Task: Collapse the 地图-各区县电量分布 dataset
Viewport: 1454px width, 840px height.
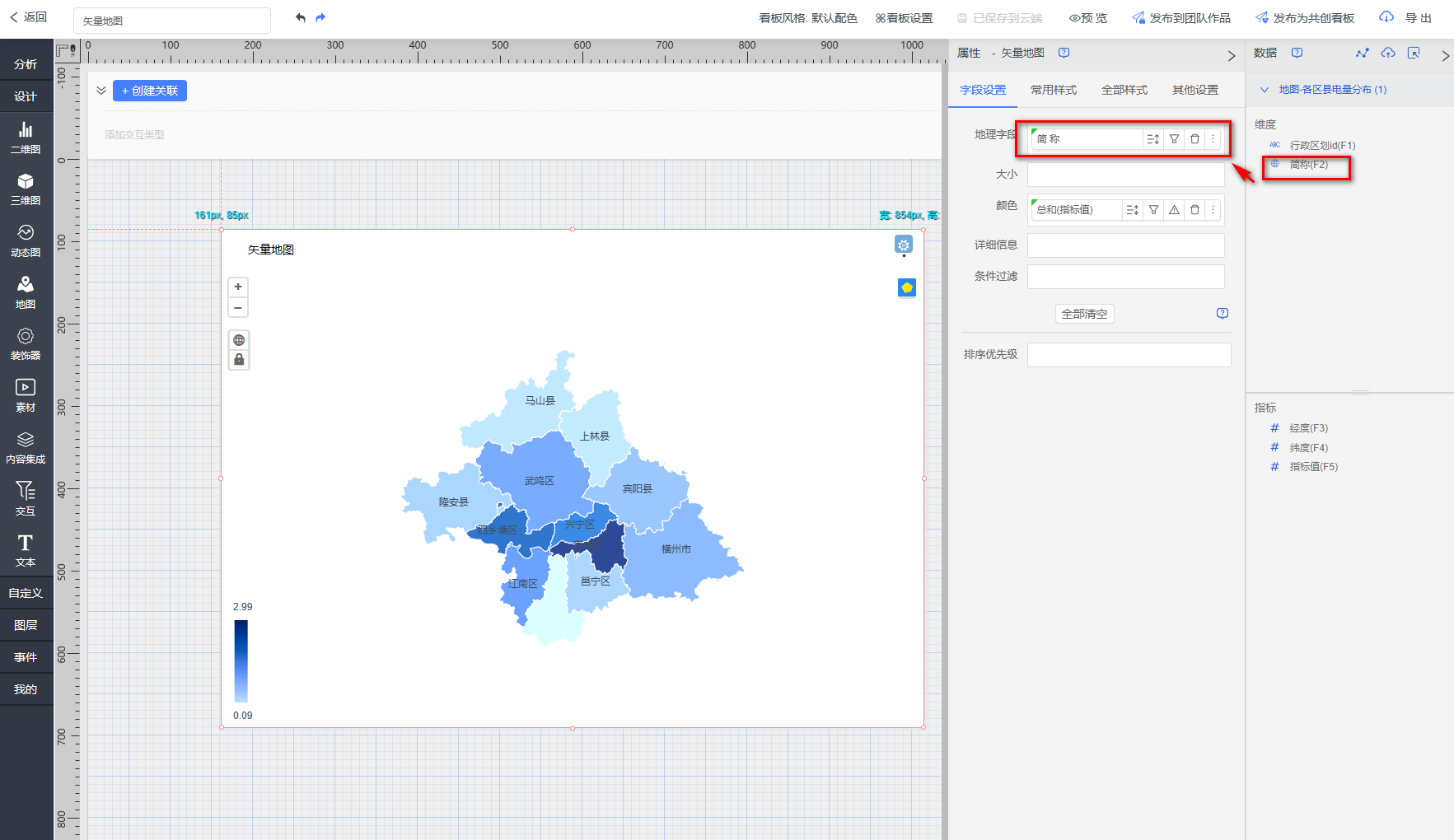Action: click(x=1264, y=90)
